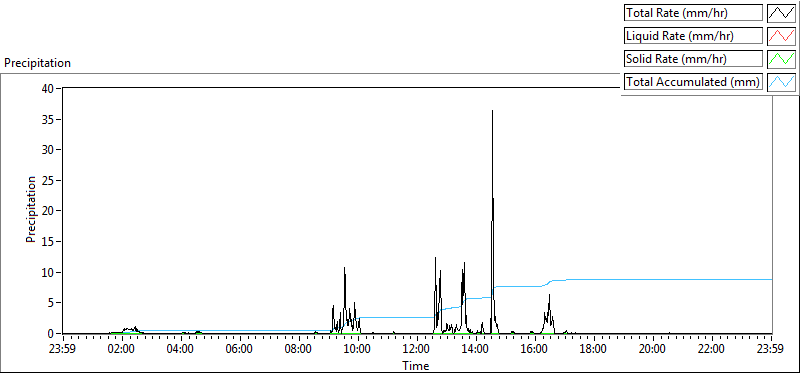Click the 40 y-axis maximum value
The image size is (800, 373).
[49, 88]
